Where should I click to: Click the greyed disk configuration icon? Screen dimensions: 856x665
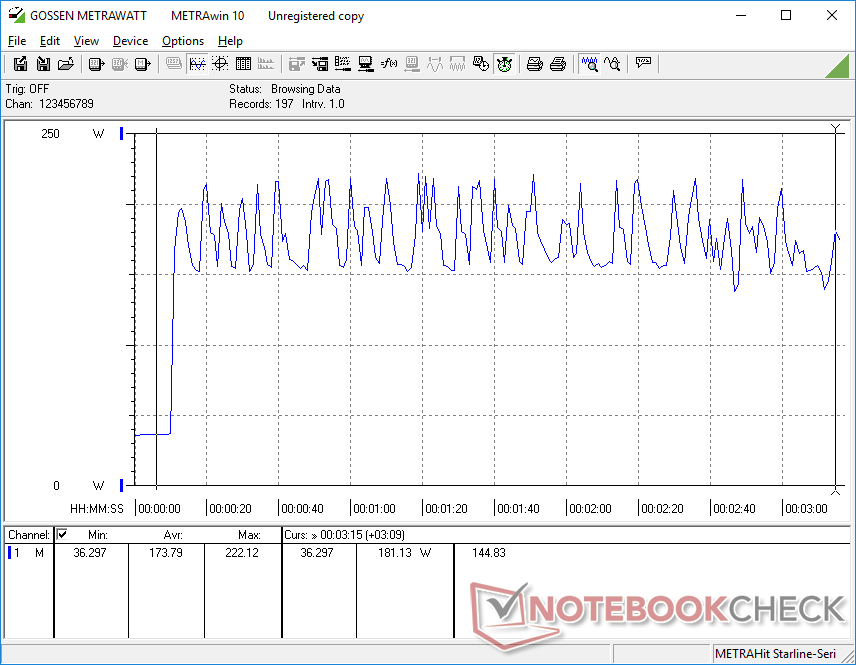click(x=296, y=64)
